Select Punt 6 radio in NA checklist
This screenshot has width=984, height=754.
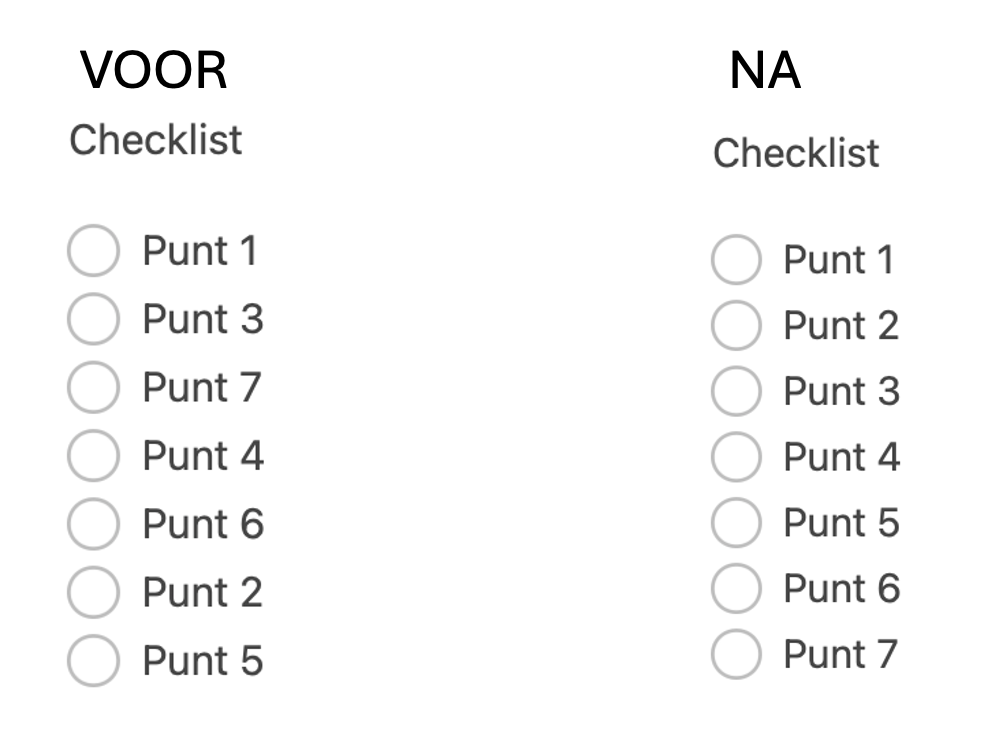coord(736,588)
